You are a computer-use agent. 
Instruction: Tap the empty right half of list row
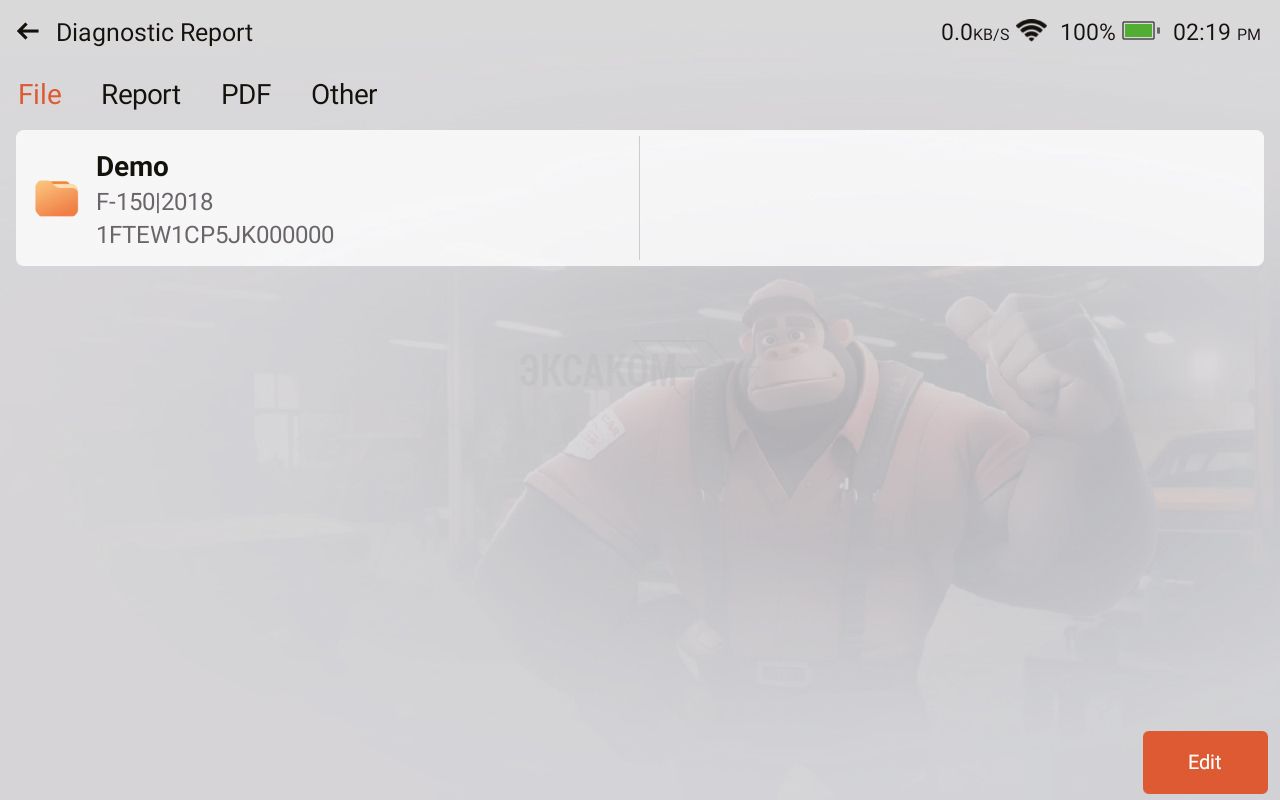pyautogui.click(x=952, y=198)
